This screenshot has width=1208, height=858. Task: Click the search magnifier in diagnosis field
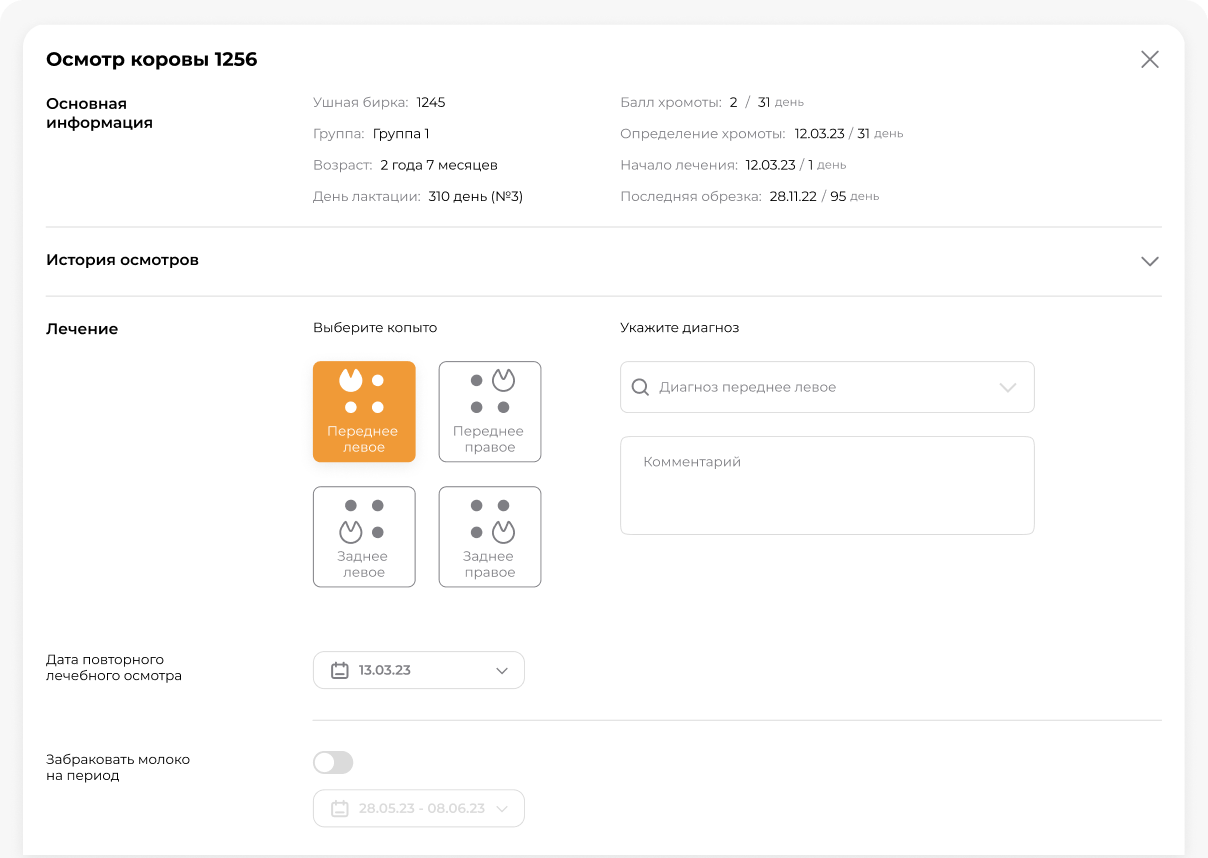641,387
